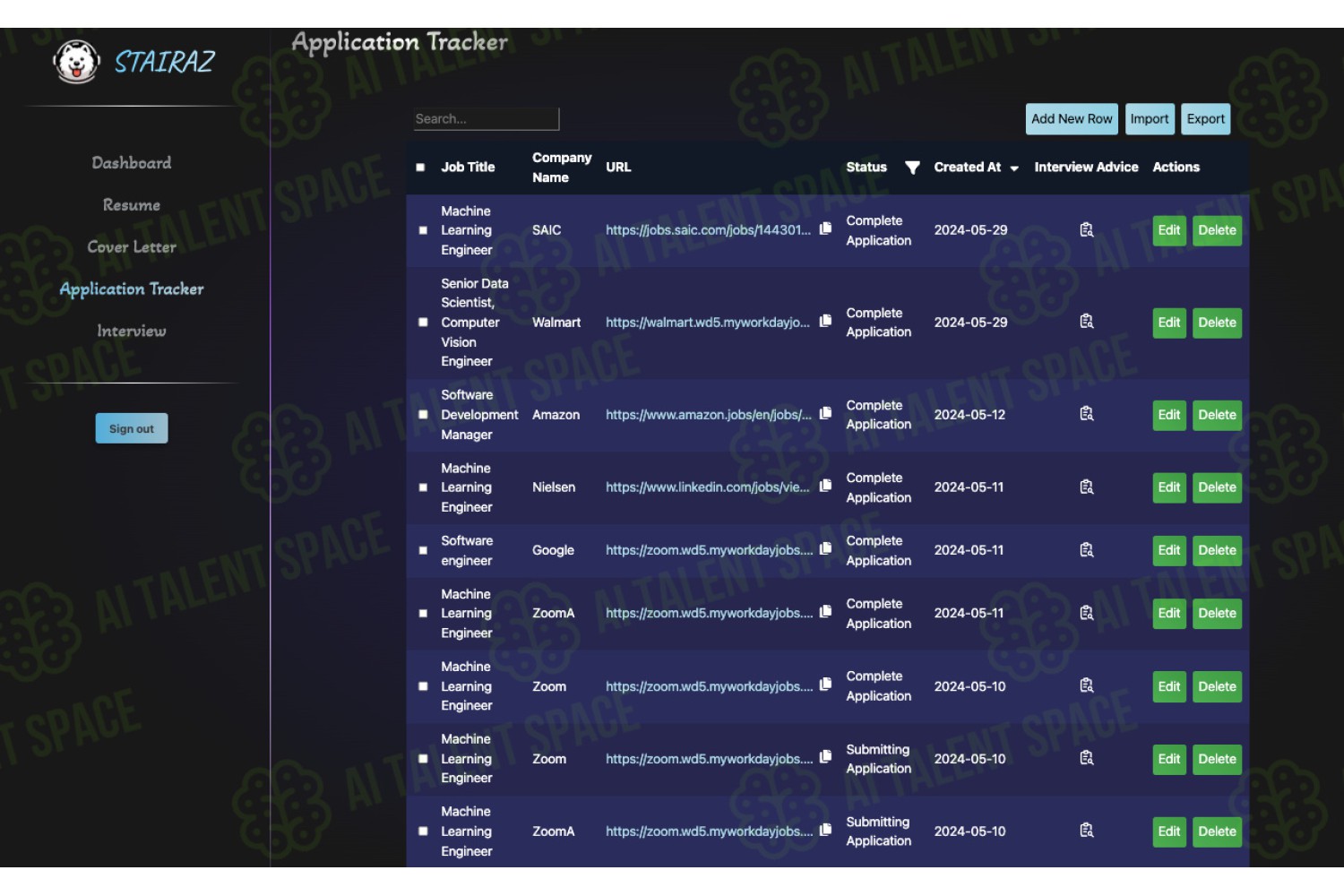The height and width of the screenshot is (896, 1344).
Task: Open the linkedin.com jobs link
Action: click(708, 487)
